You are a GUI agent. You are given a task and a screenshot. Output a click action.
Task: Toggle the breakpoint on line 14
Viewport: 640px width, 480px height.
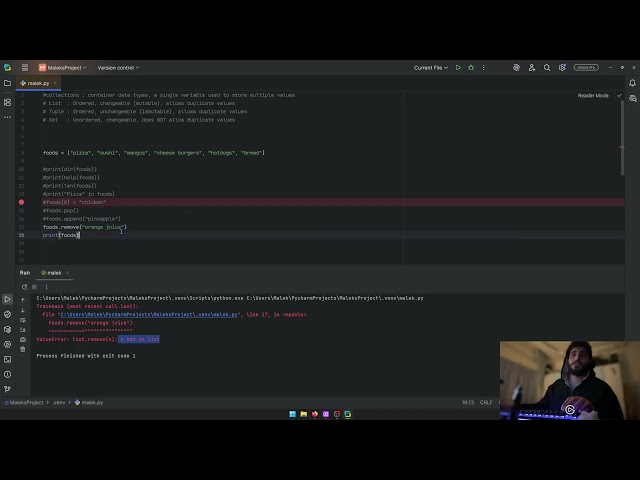(x=21, y=202)
